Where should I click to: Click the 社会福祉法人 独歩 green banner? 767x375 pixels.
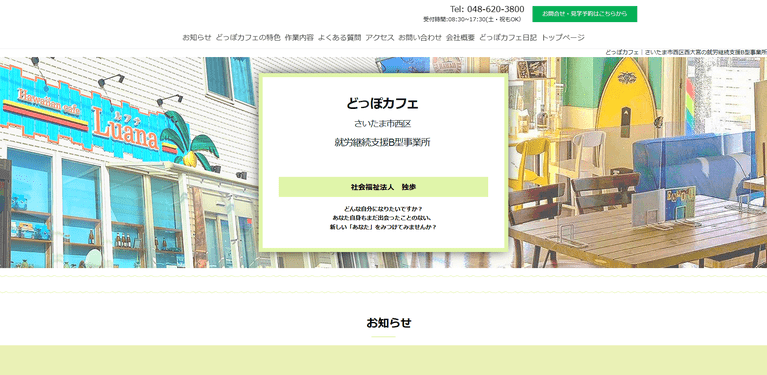[383, 187]
